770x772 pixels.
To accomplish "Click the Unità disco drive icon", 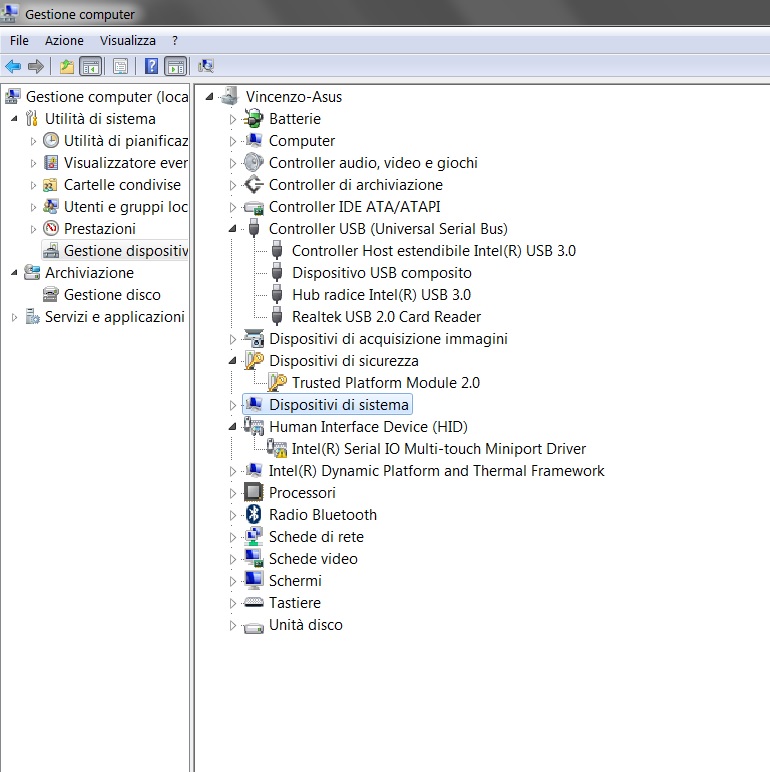I will coord(254,627).
